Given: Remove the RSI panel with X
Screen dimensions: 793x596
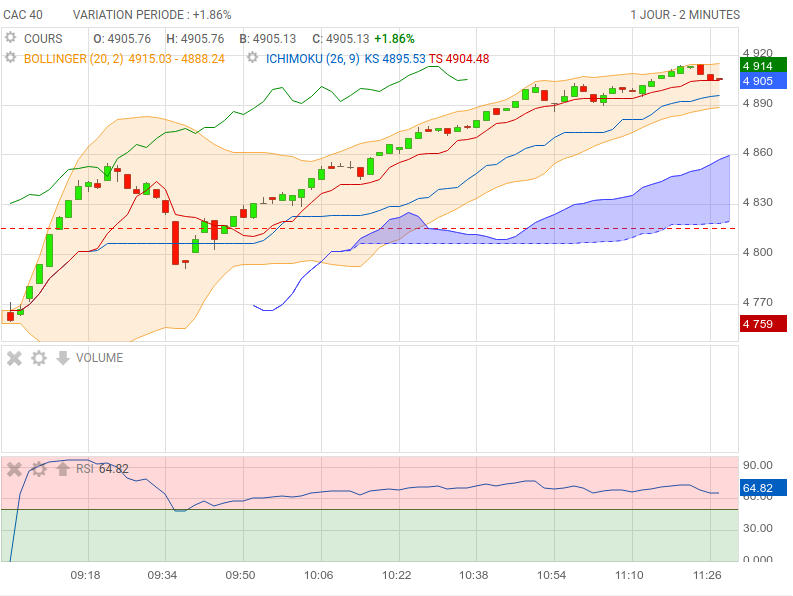Looking at the screenshot, I should coord(14,470).
